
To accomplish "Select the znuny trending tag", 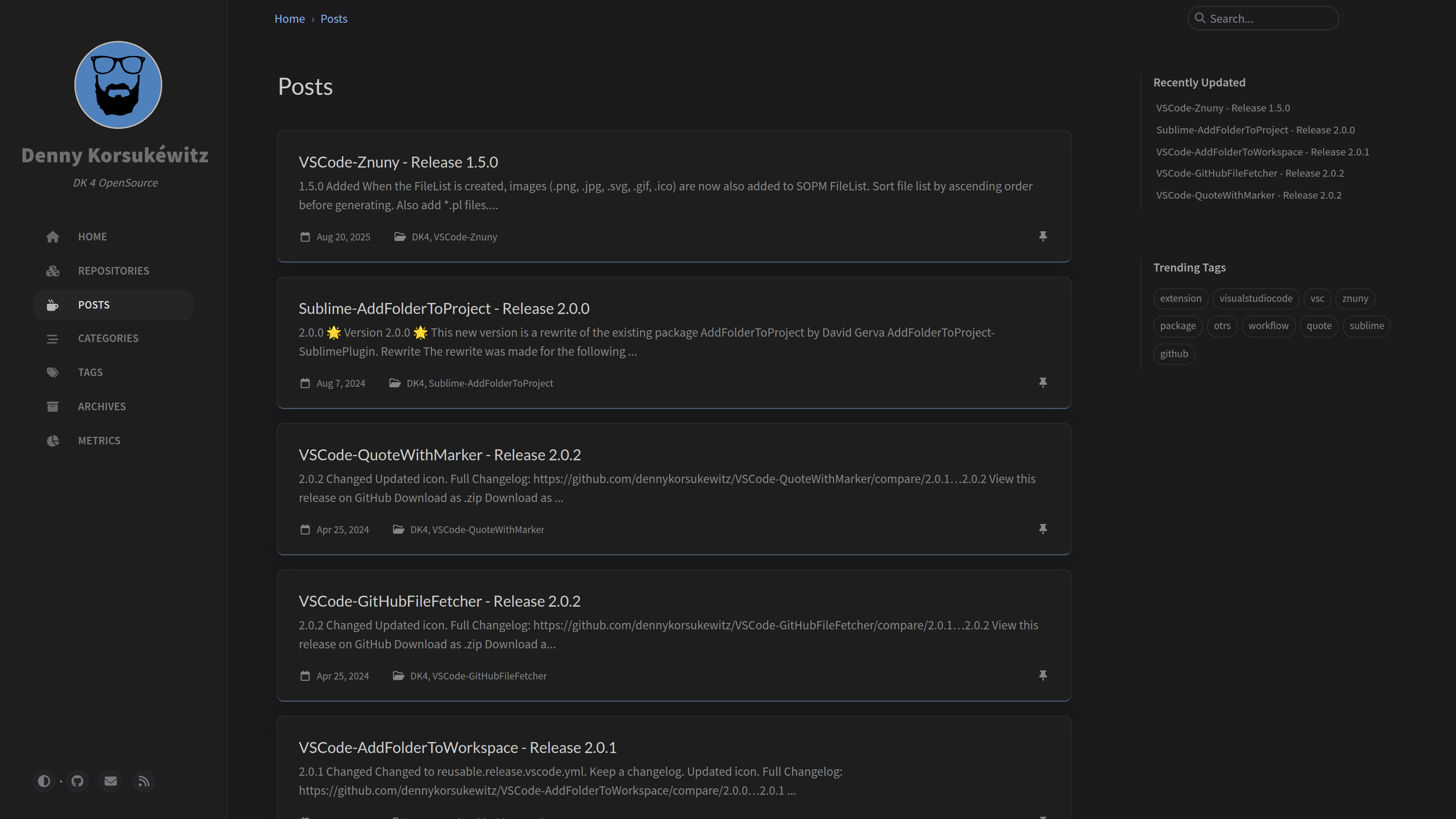I will tap(1355, 298).
